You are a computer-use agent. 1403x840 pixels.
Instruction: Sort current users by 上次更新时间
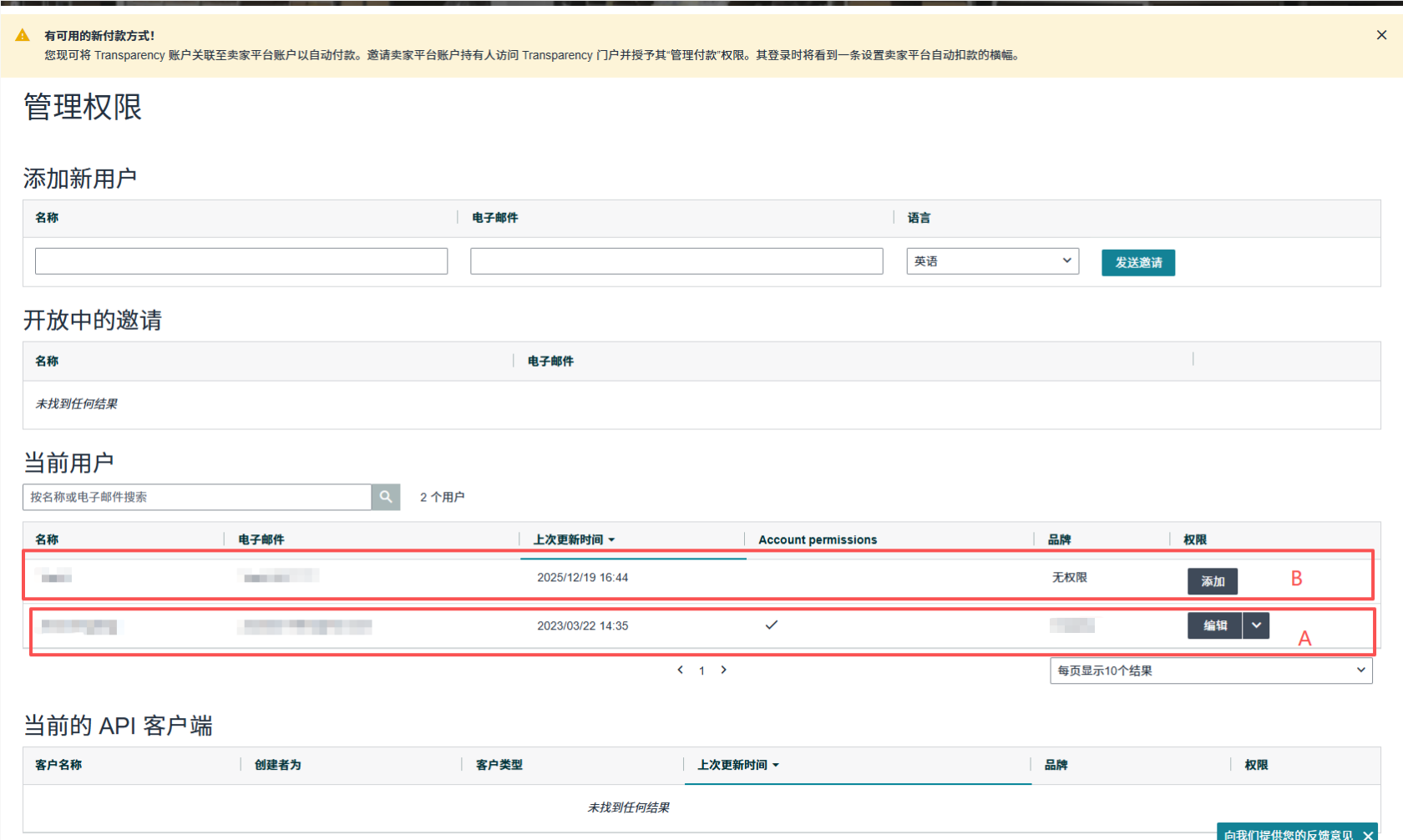(574, 540)
